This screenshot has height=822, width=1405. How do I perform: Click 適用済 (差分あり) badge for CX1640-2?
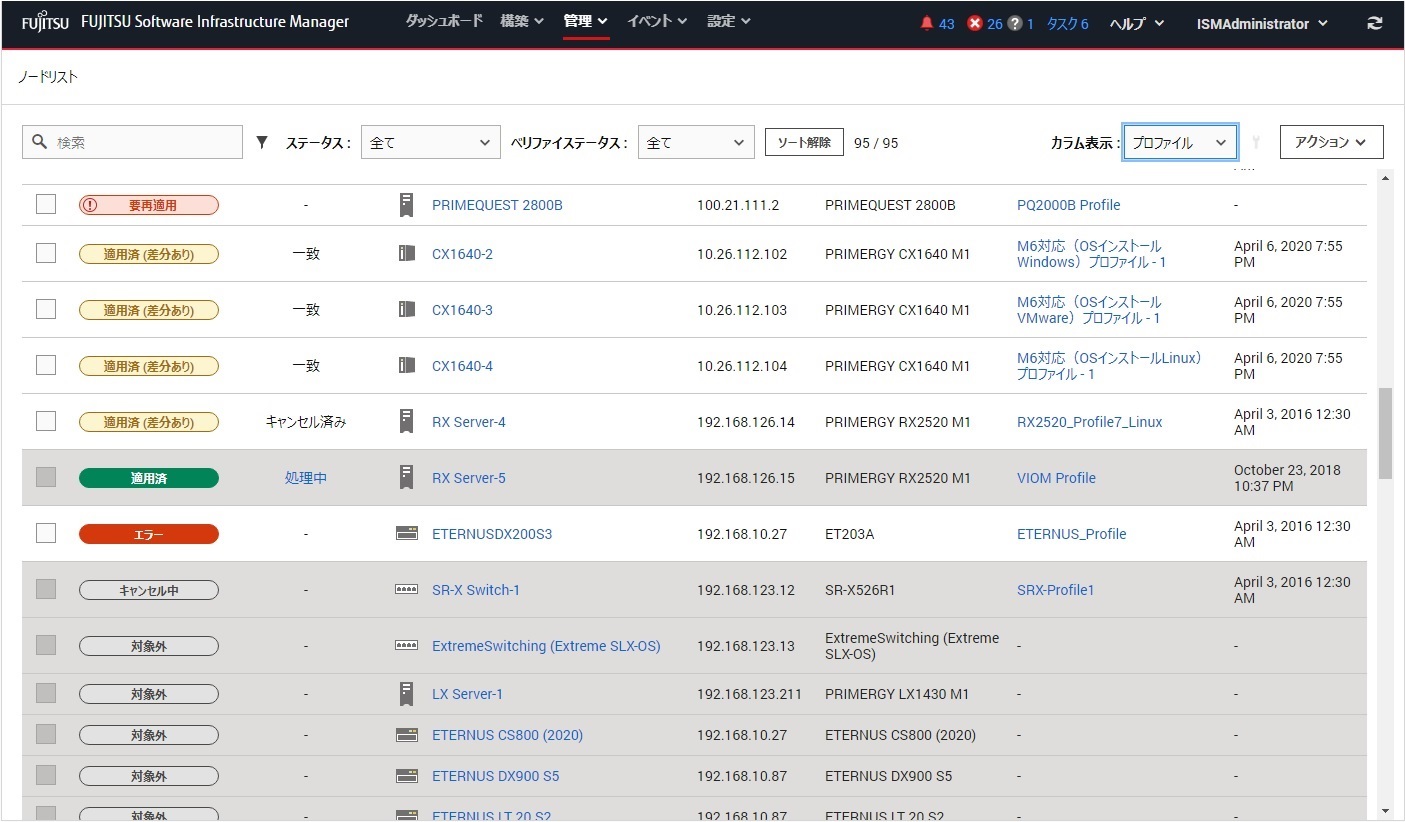point(149,254)
